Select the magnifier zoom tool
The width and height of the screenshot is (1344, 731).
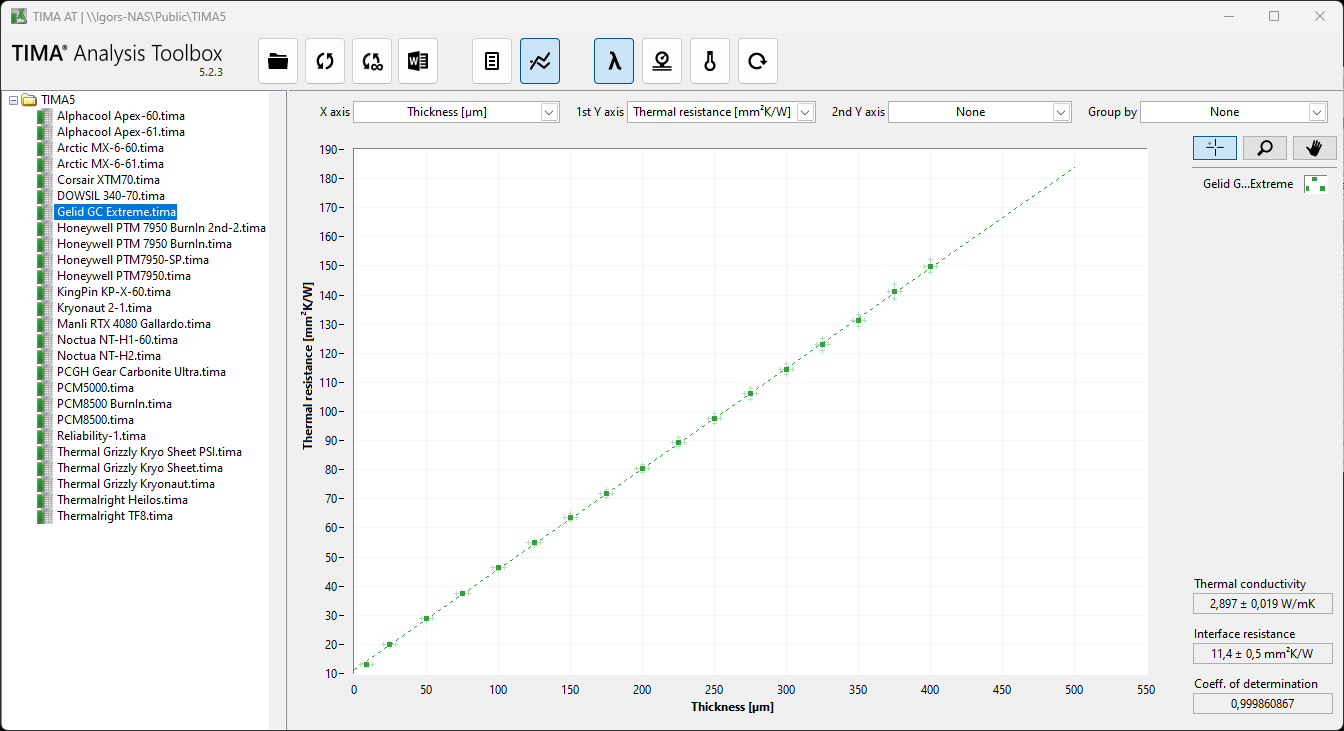tap(1265, 148)
